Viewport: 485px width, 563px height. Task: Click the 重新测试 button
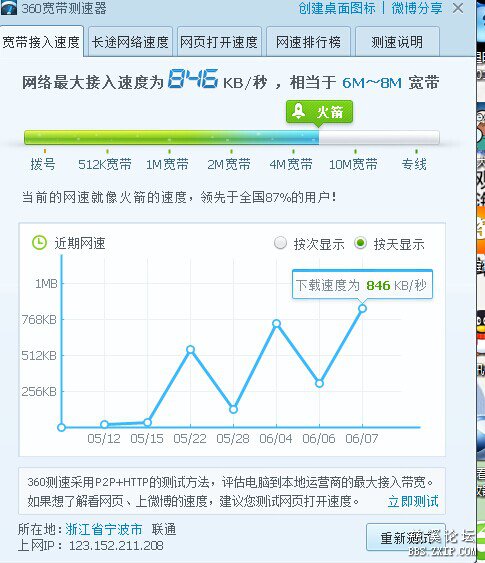tap(406, 538)
